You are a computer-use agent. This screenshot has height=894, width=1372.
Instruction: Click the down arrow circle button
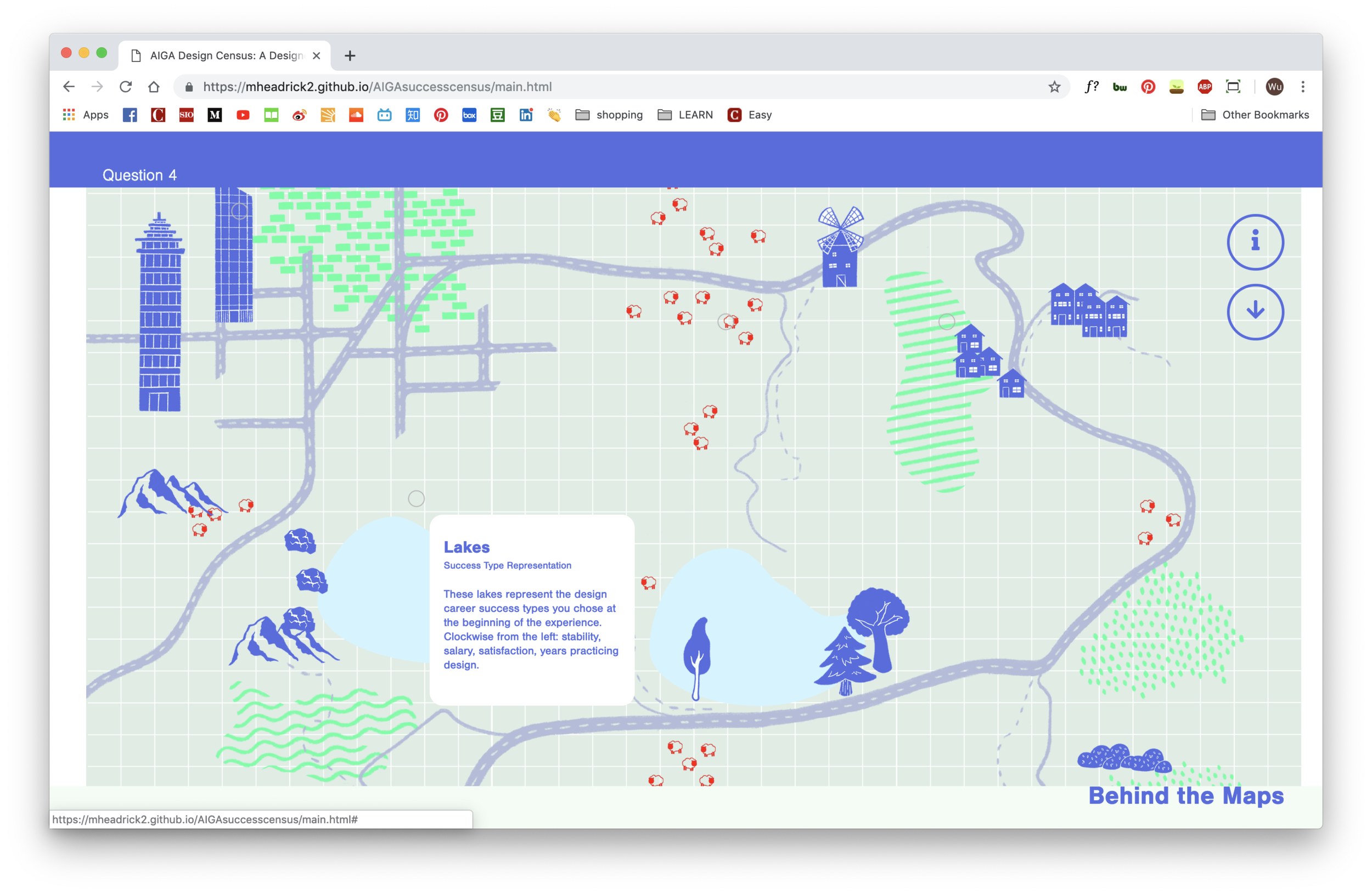[x=1255, y=311]
